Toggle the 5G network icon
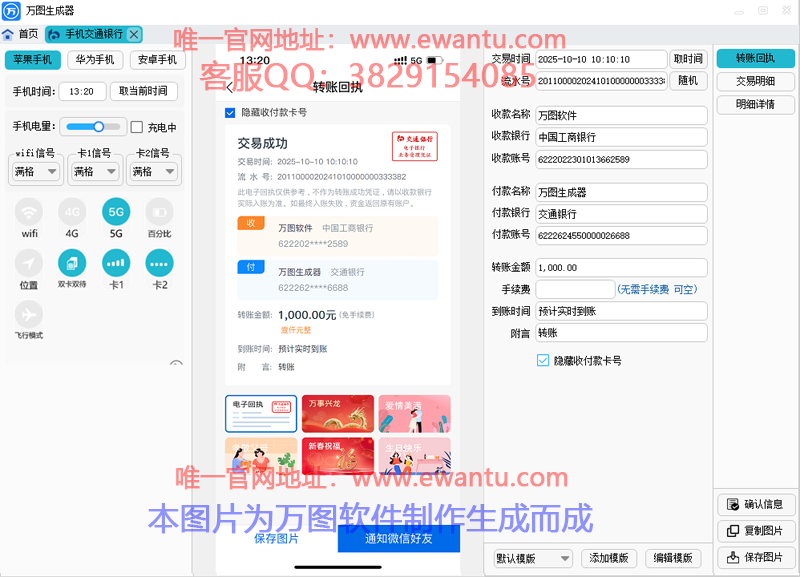 [x=116, y=212]
